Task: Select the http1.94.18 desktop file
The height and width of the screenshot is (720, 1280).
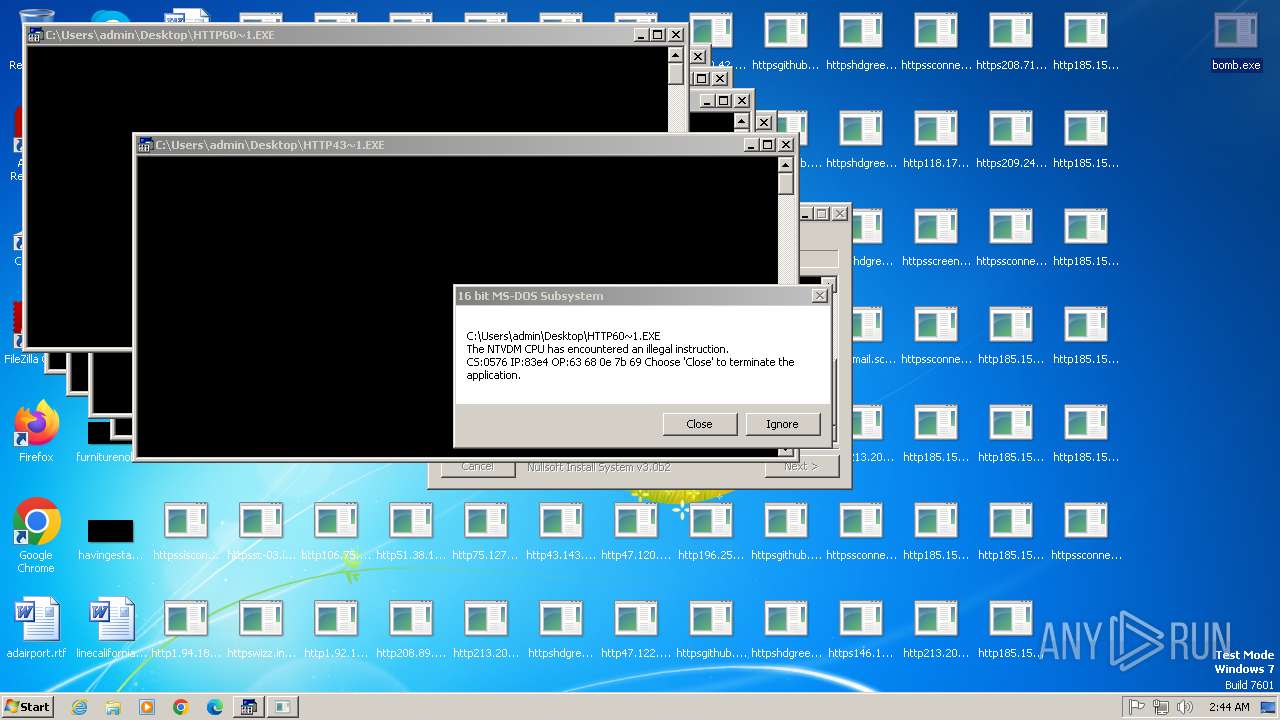Action: pyautogui.click(x=186, y=630)
